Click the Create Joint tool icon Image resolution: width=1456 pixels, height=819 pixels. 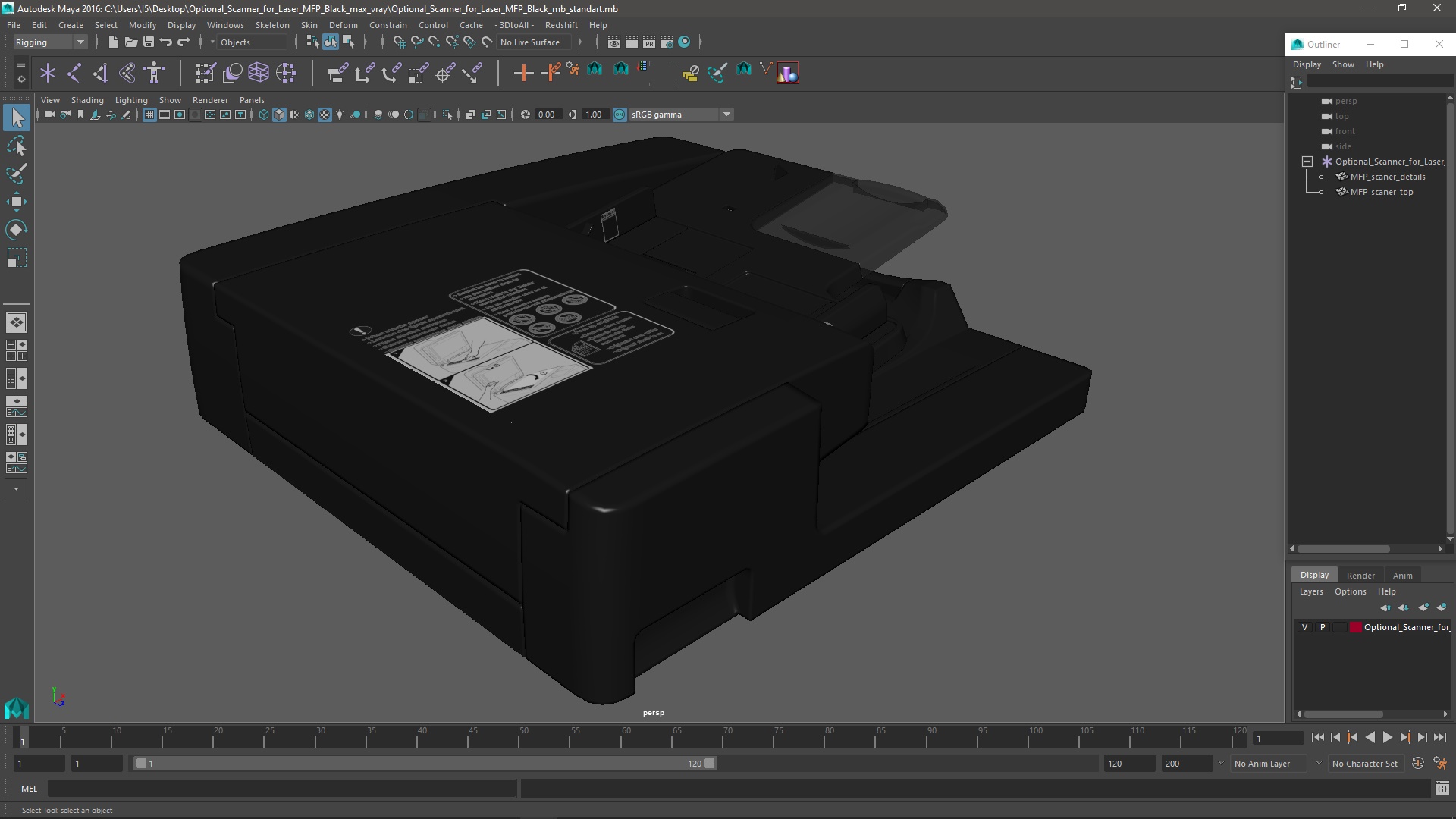[x=74, y=73]
